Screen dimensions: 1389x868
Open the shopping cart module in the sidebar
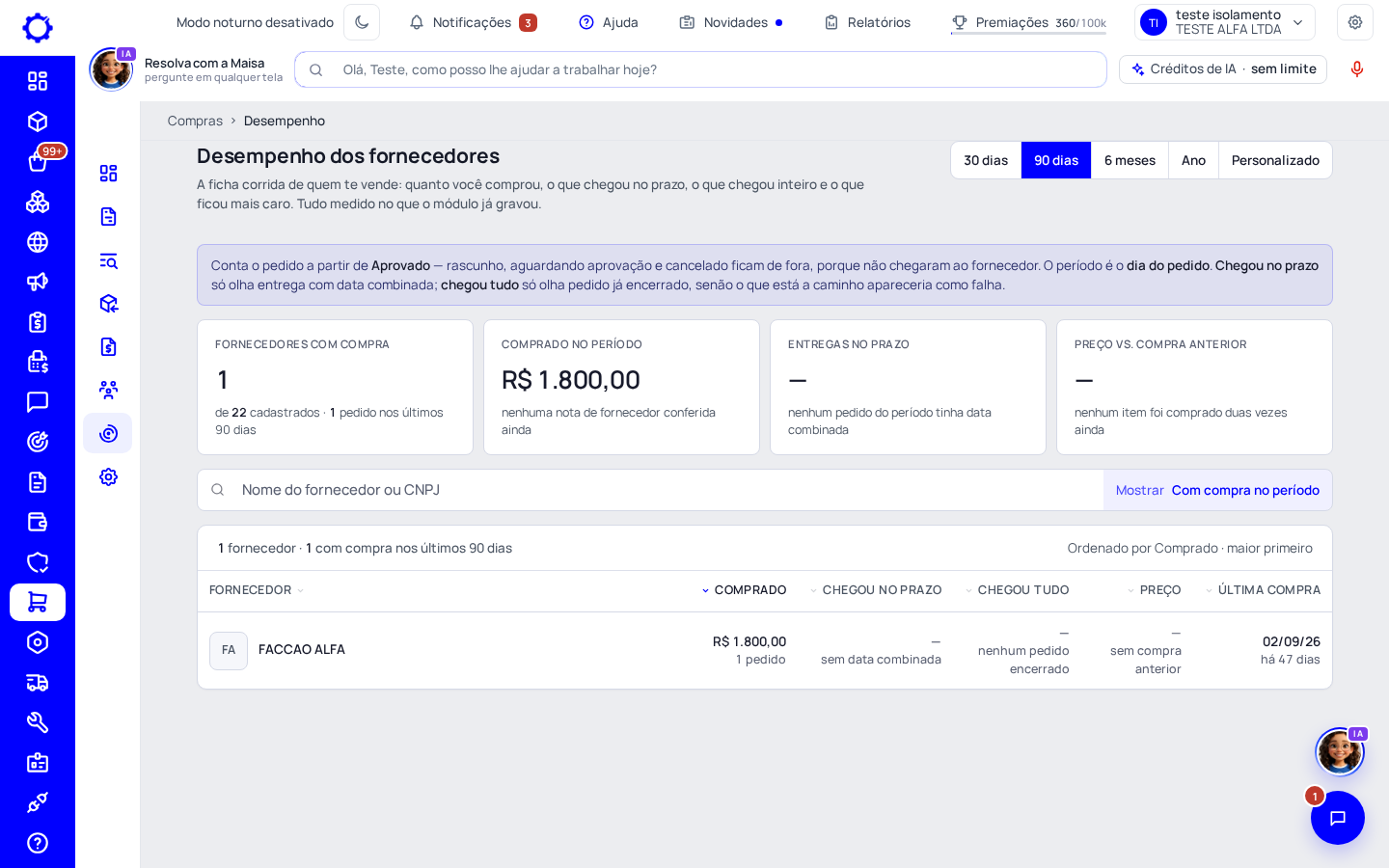click(x=38, y=603)
